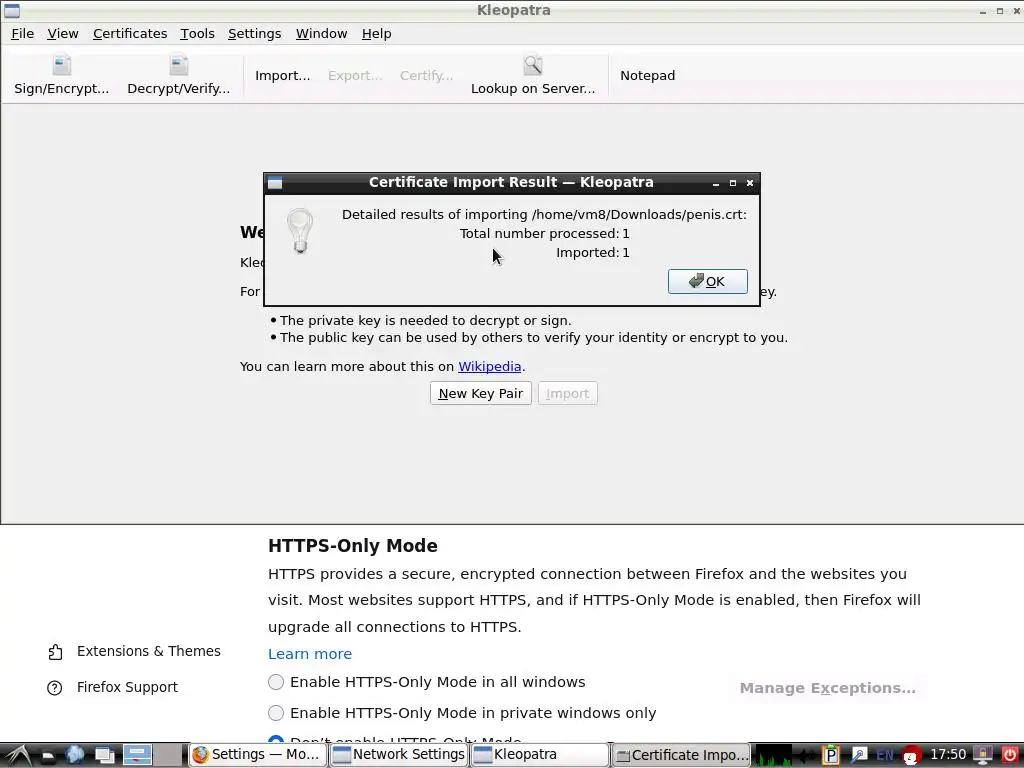Click the red clock tray icon
The width and height of the screenshot is (1024, 768).
click(911, 756)
